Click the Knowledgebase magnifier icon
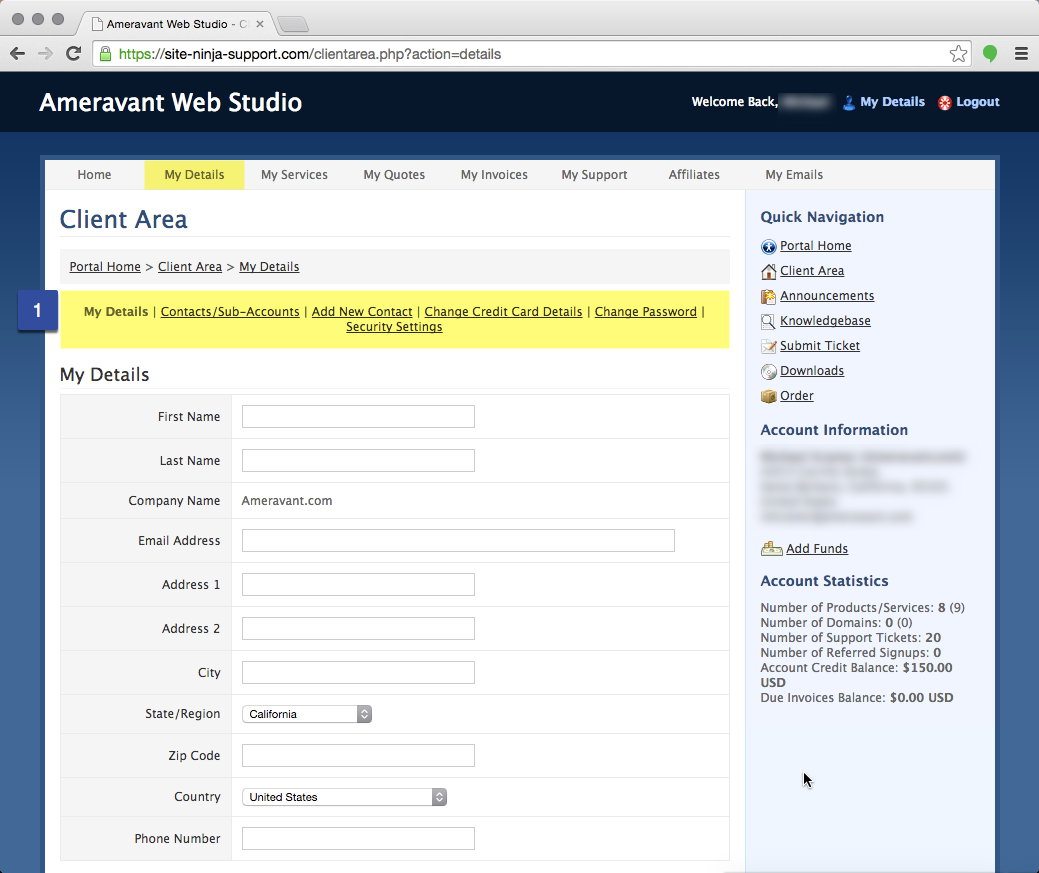Image resolution: width=1039 pixels, height=873 pixels. pos(769,321)
